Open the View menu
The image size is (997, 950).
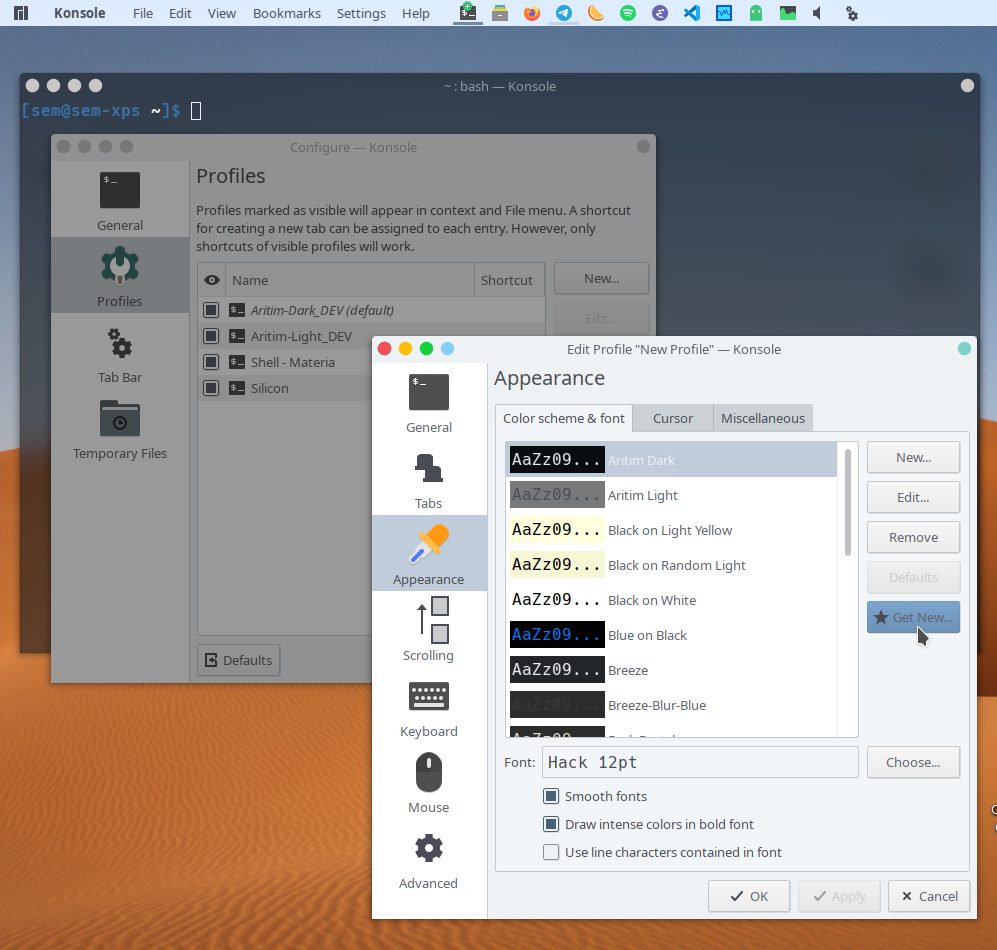click(x=221, y=13)
